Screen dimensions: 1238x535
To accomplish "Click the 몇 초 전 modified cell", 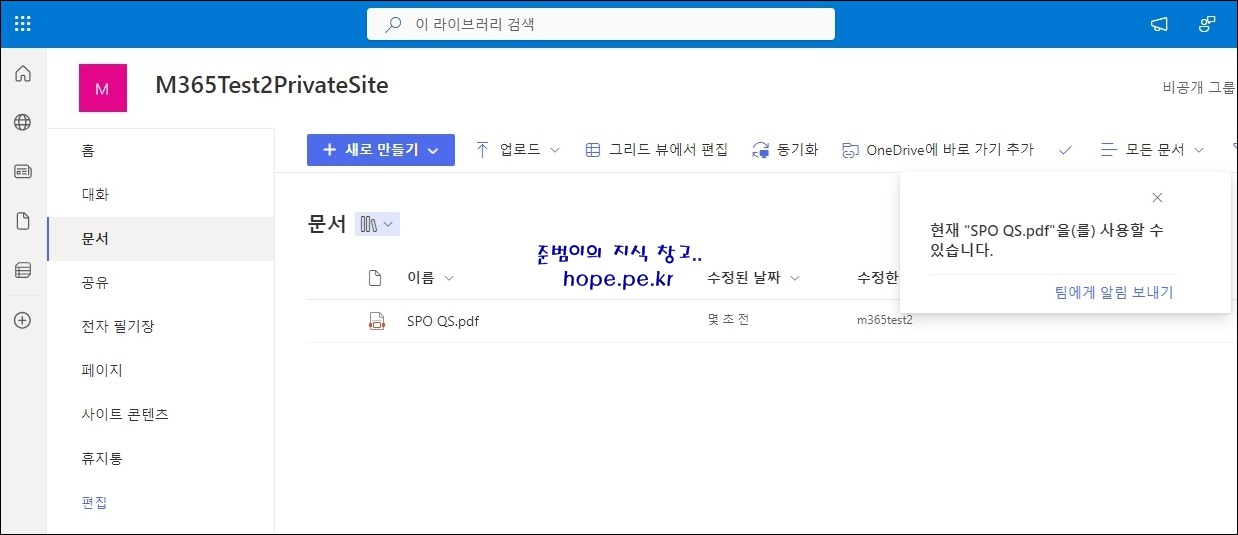I will pyautogui.click(x=728, y=320).
